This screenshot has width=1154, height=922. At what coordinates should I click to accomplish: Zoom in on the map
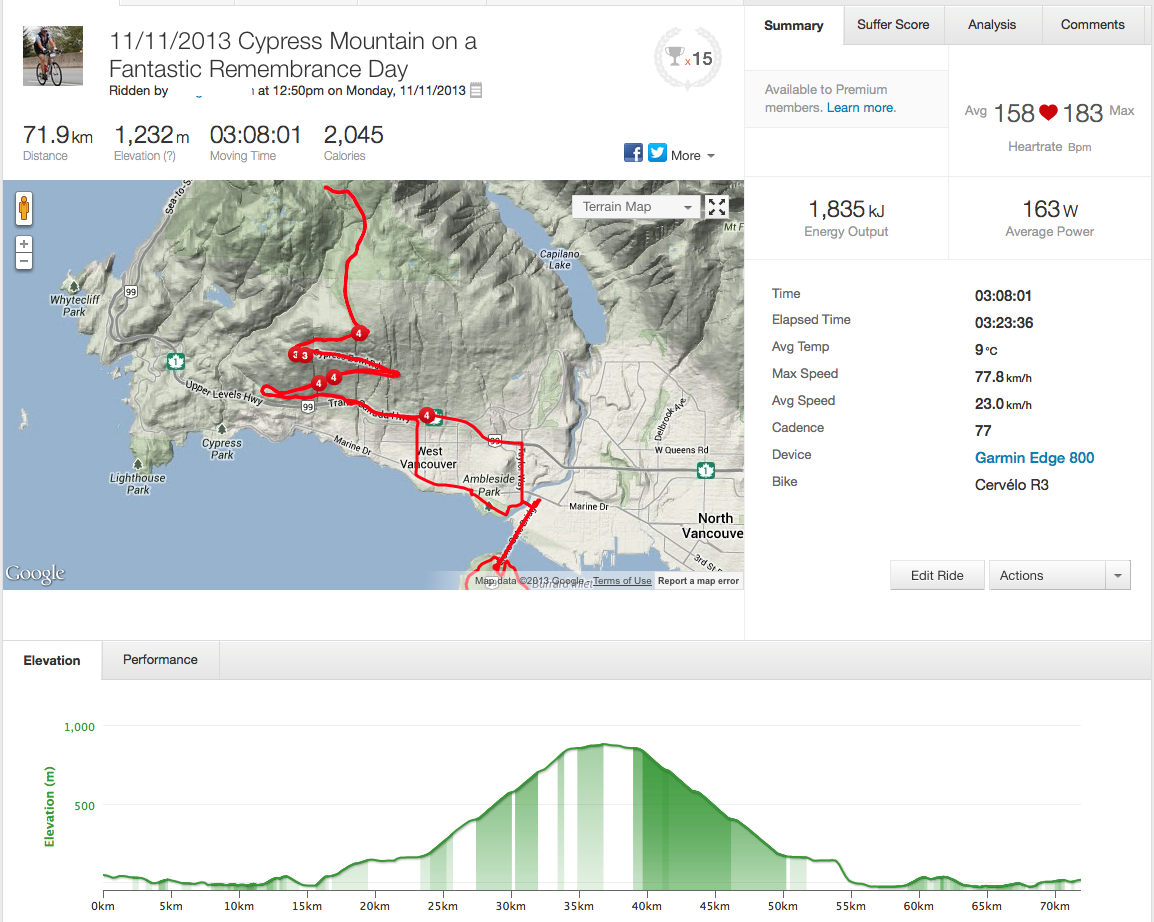(24, 244)
